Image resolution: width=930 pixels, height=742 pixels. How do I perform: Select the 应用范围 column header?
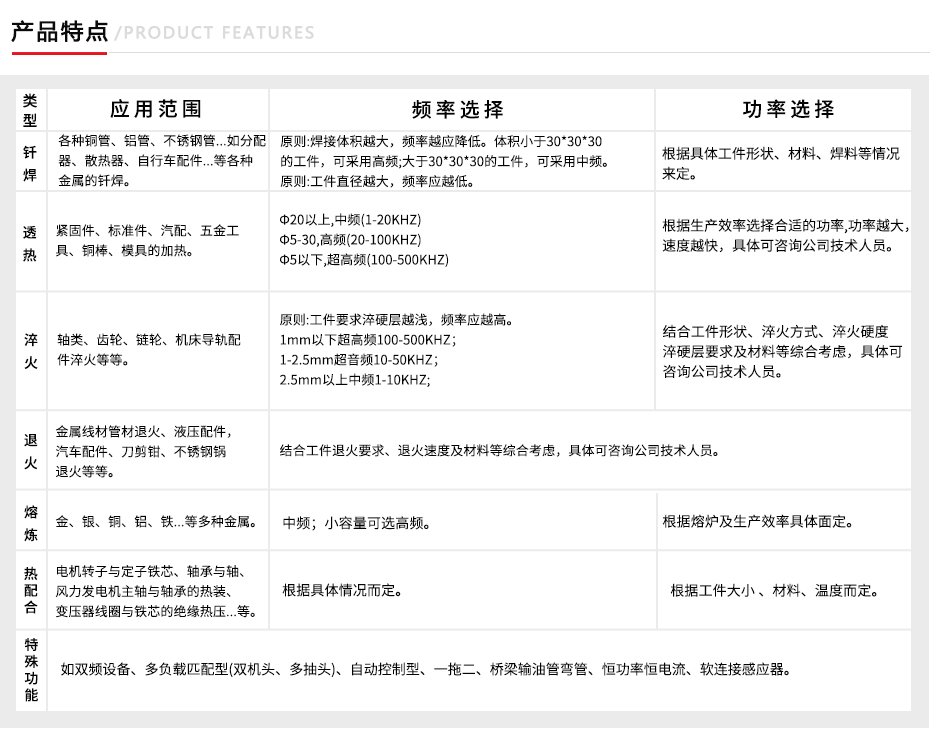coord(156,109)
